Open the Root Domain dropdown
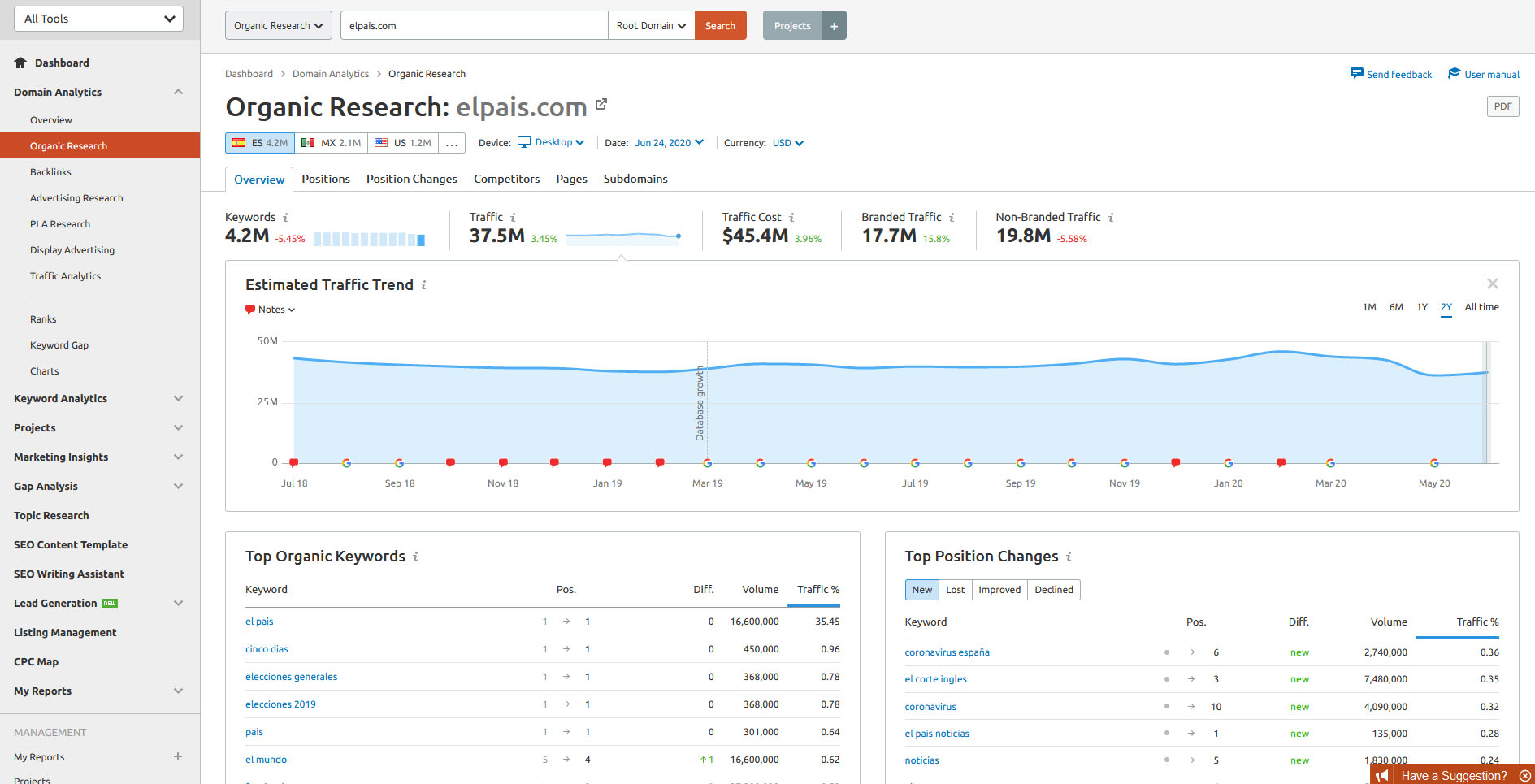This screenshot has width=1535, height=784. pos(651,25)
